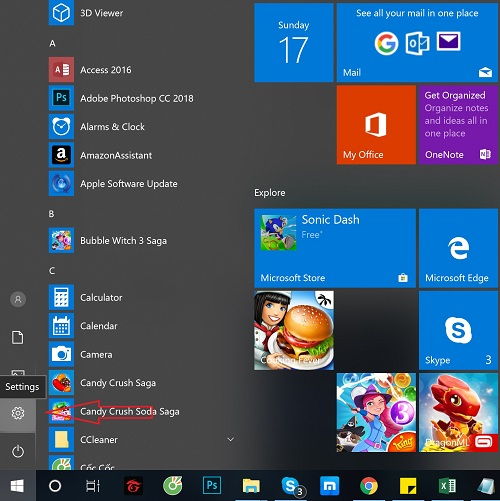
Task: Open Excel from the taskbar
Action: tap(447, 486)
